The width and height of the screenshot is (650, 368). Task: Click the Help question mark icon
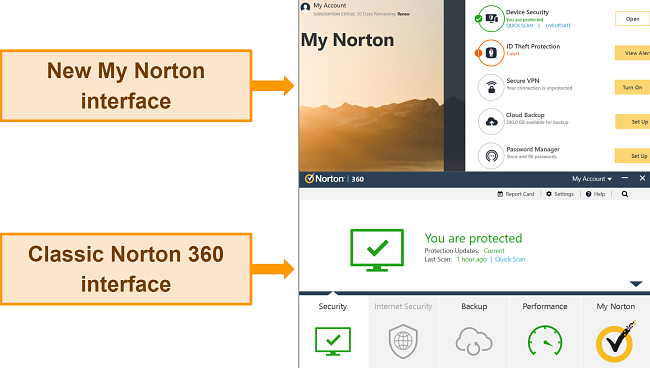click(x=588, y=194)
